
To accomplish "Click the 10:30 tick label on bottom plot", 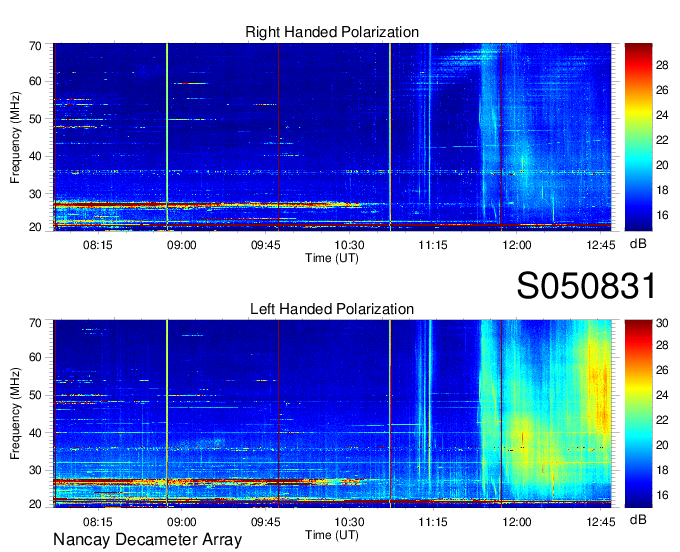I will [x=349, y=522].
